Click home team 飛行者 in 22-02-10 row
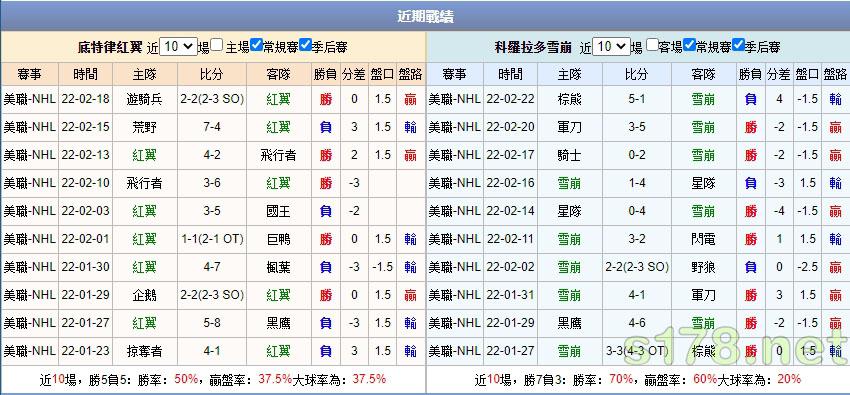The height and width of the screenshot is (395, 850). tap(144, 183)
